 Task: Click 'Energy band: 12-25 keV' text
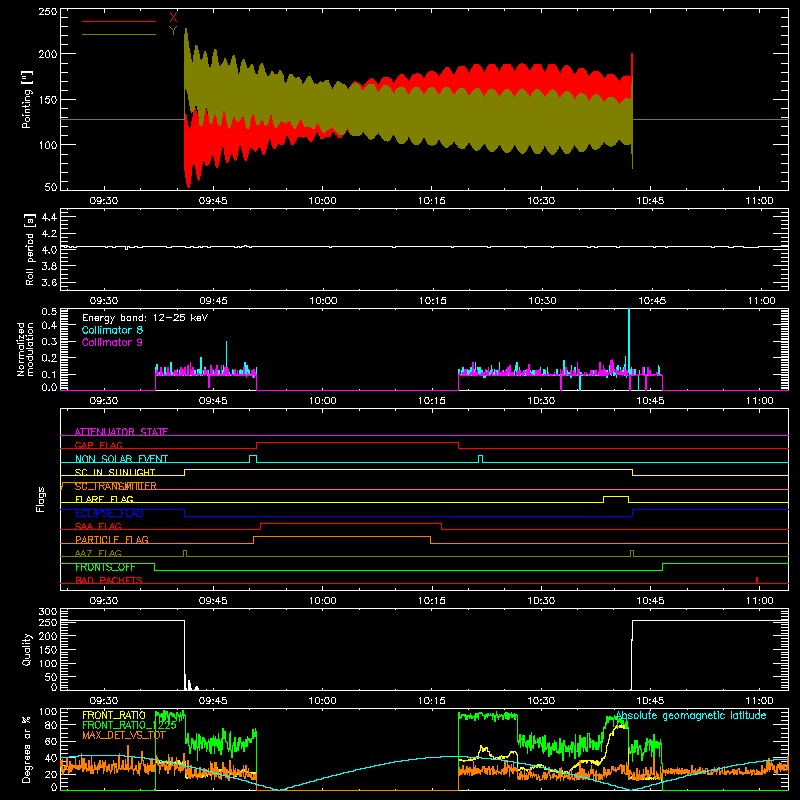pos(145,318)
